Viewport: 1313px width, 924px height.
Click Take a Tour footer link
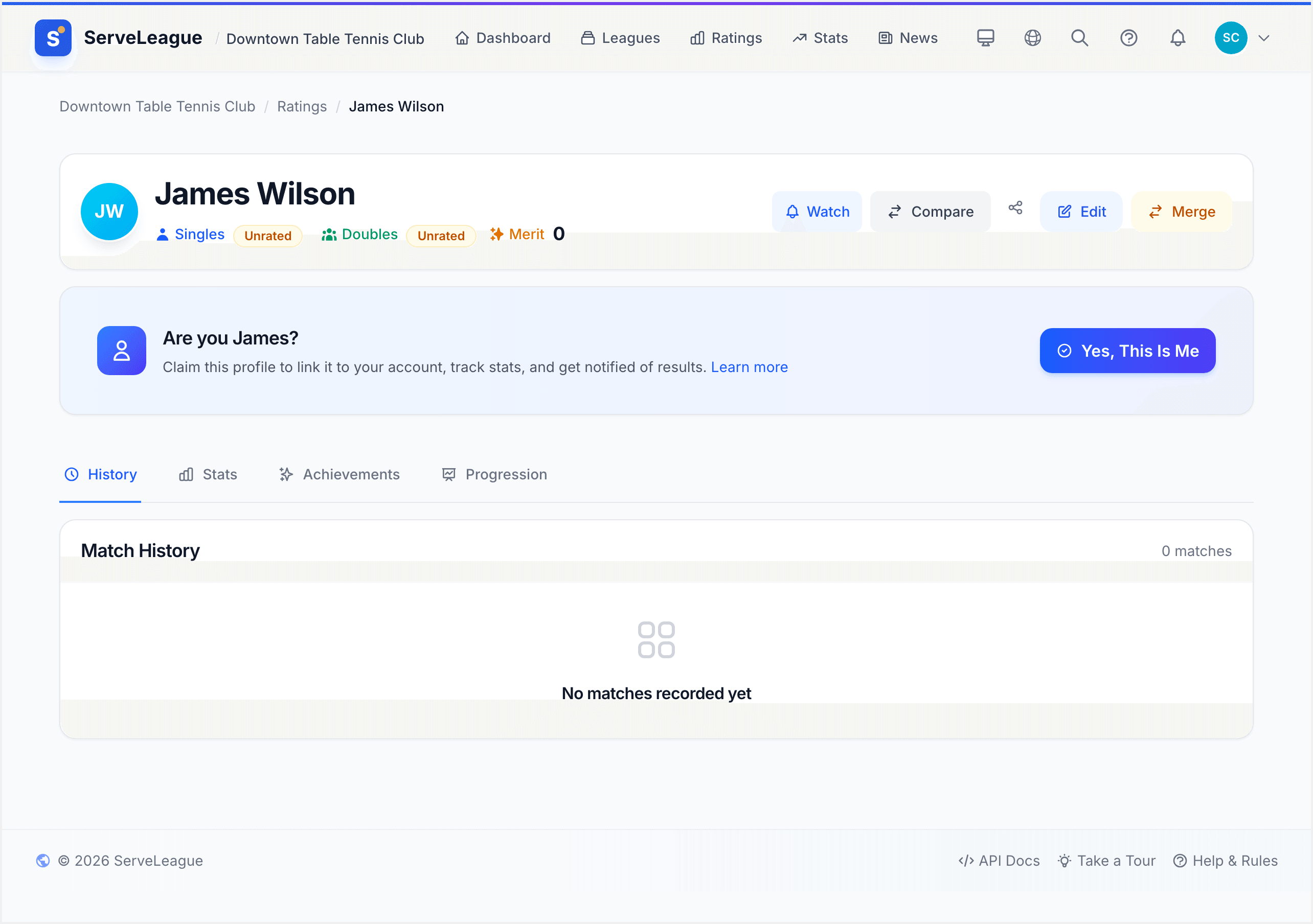click(1106, 861)
